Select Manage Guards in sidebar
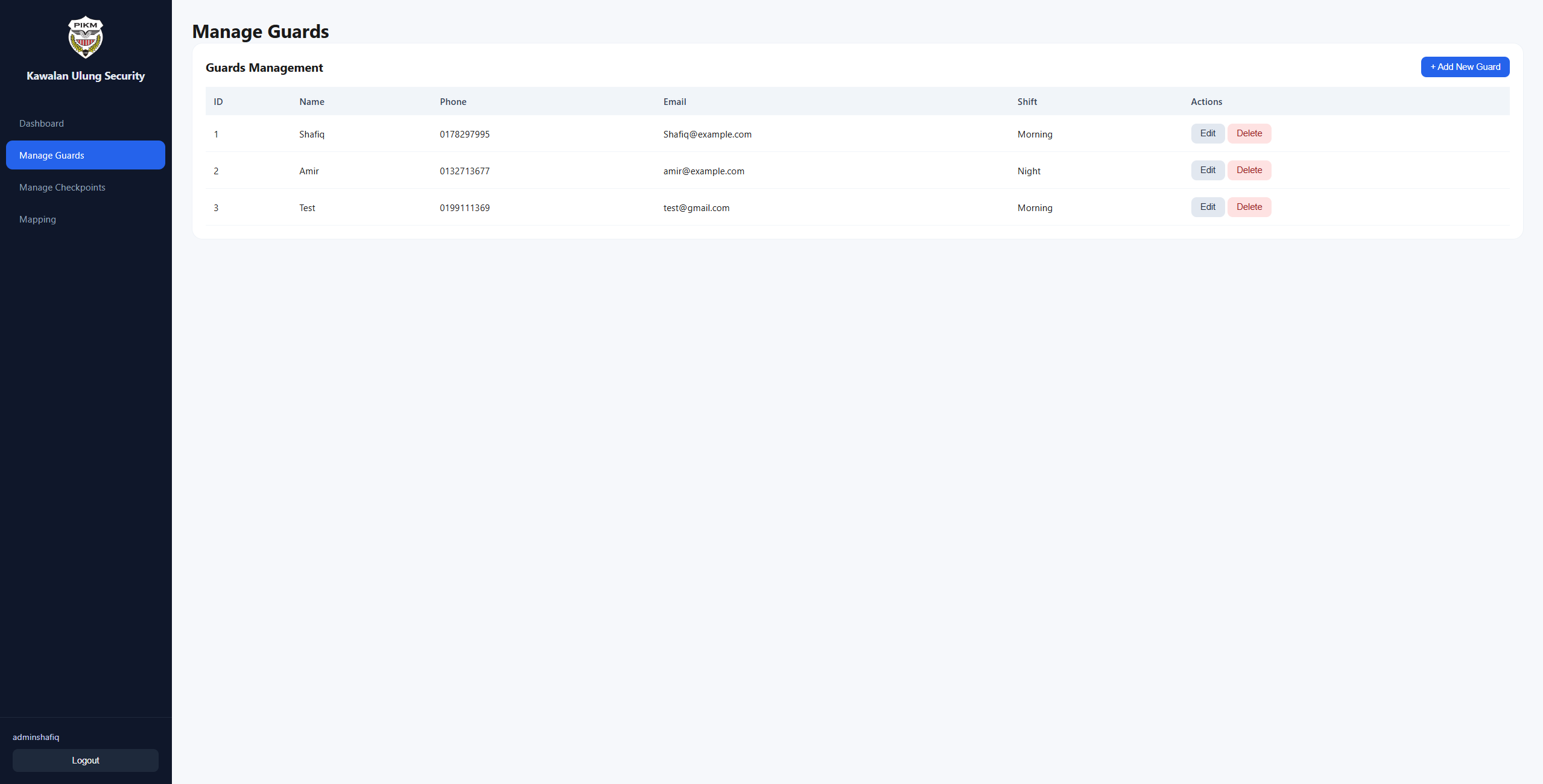 (85, 155)
